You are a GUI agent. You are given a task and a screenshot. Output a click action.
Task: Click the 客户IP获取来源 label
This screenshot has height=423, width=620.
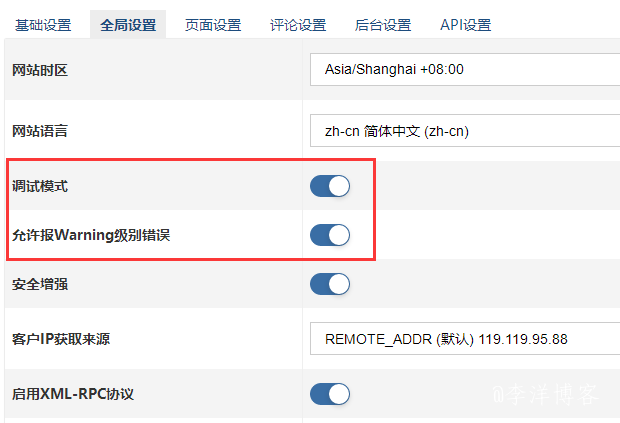click(60, 339)
